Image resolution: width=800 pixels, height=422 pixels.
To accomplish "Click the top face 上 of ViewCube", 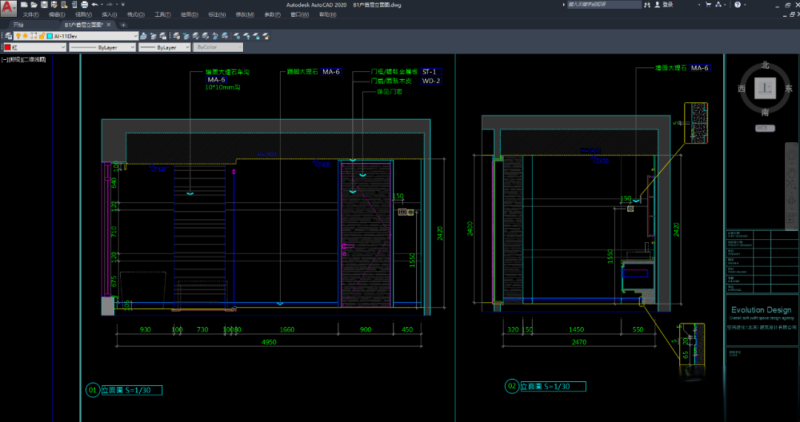I will (766, 89).
